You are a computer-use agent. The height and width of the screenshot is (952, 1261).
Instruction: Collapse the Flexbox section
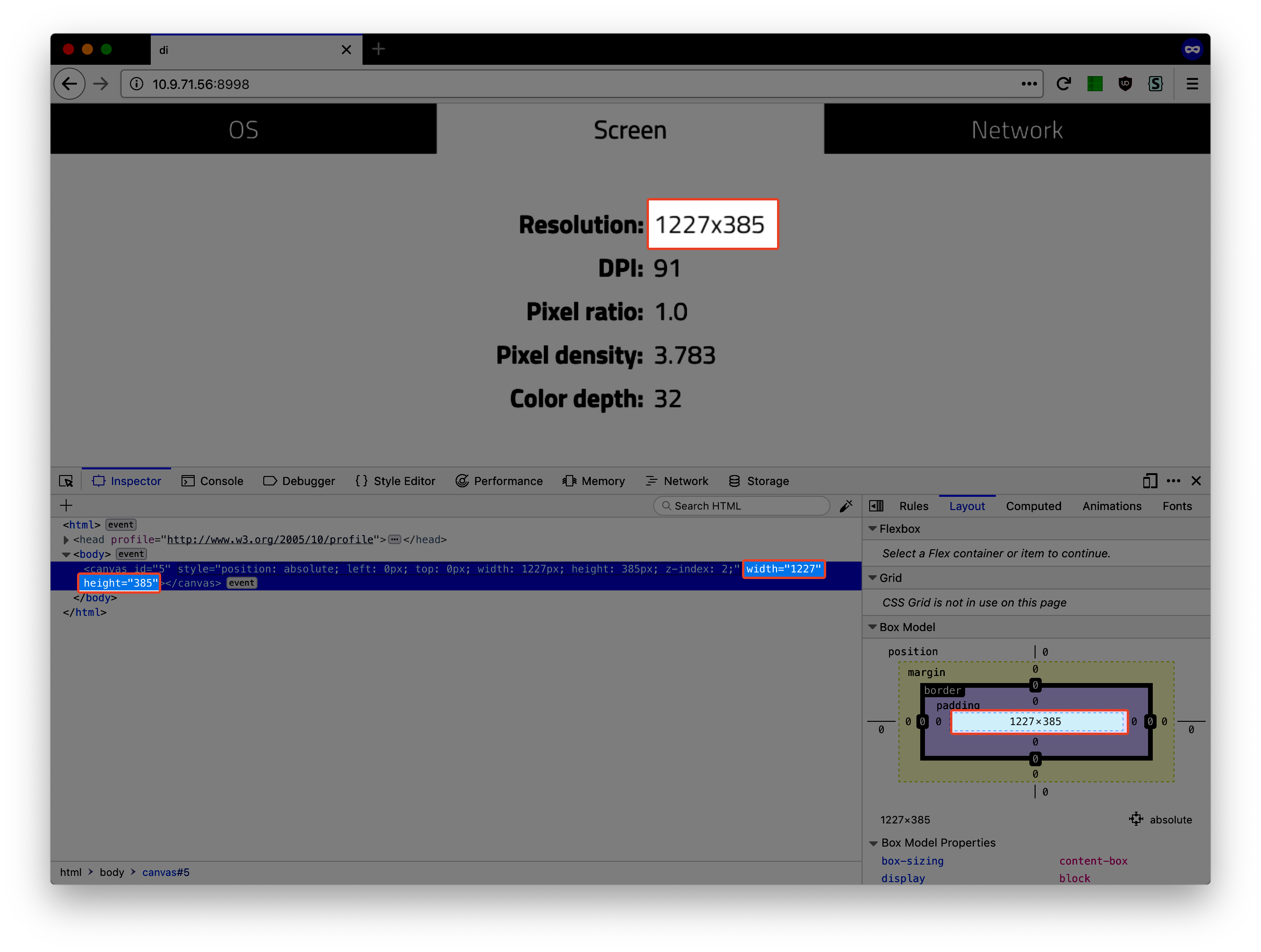click(872, 529)
